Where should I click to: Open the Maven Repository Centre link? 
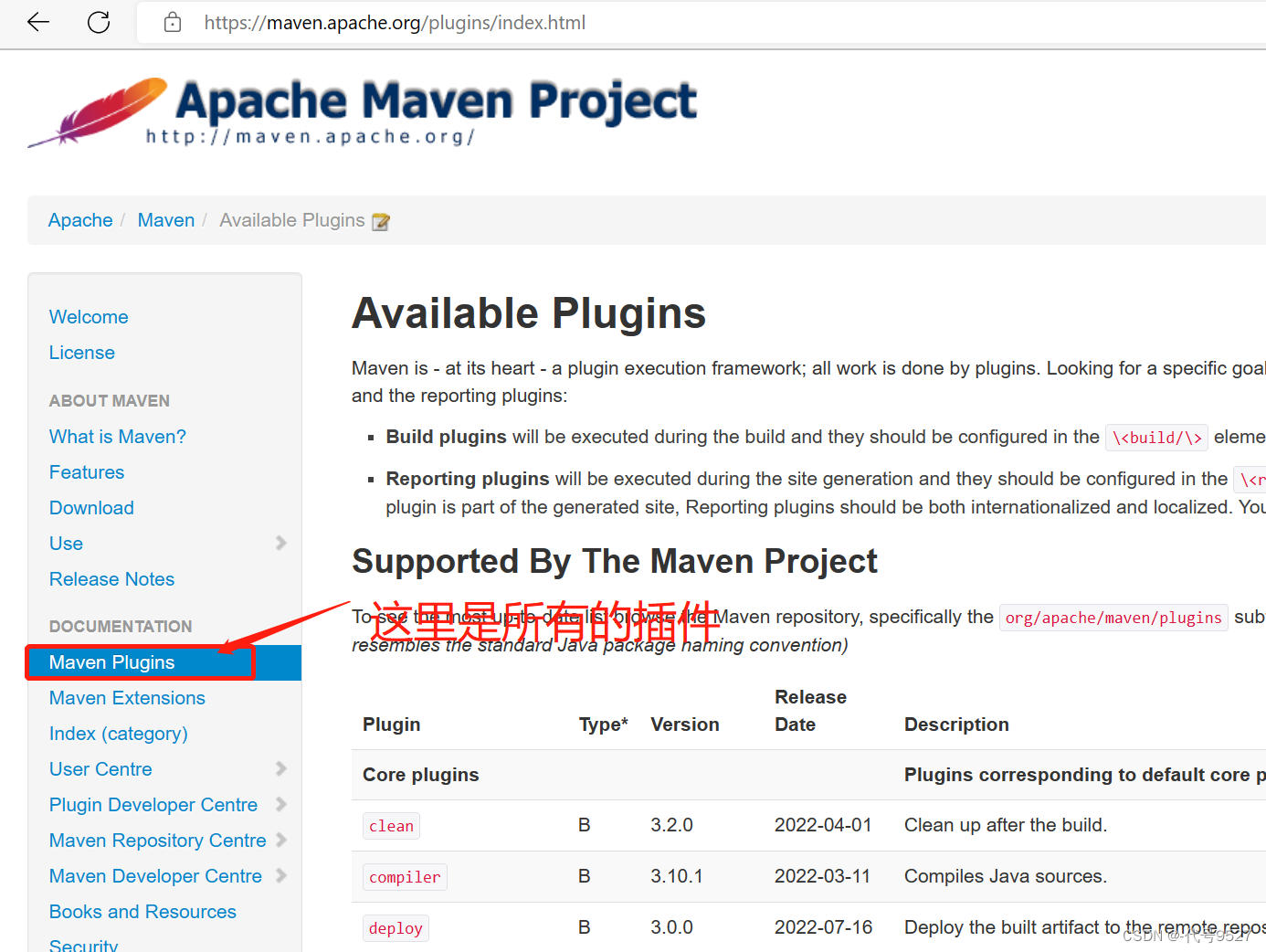[158, 841]
